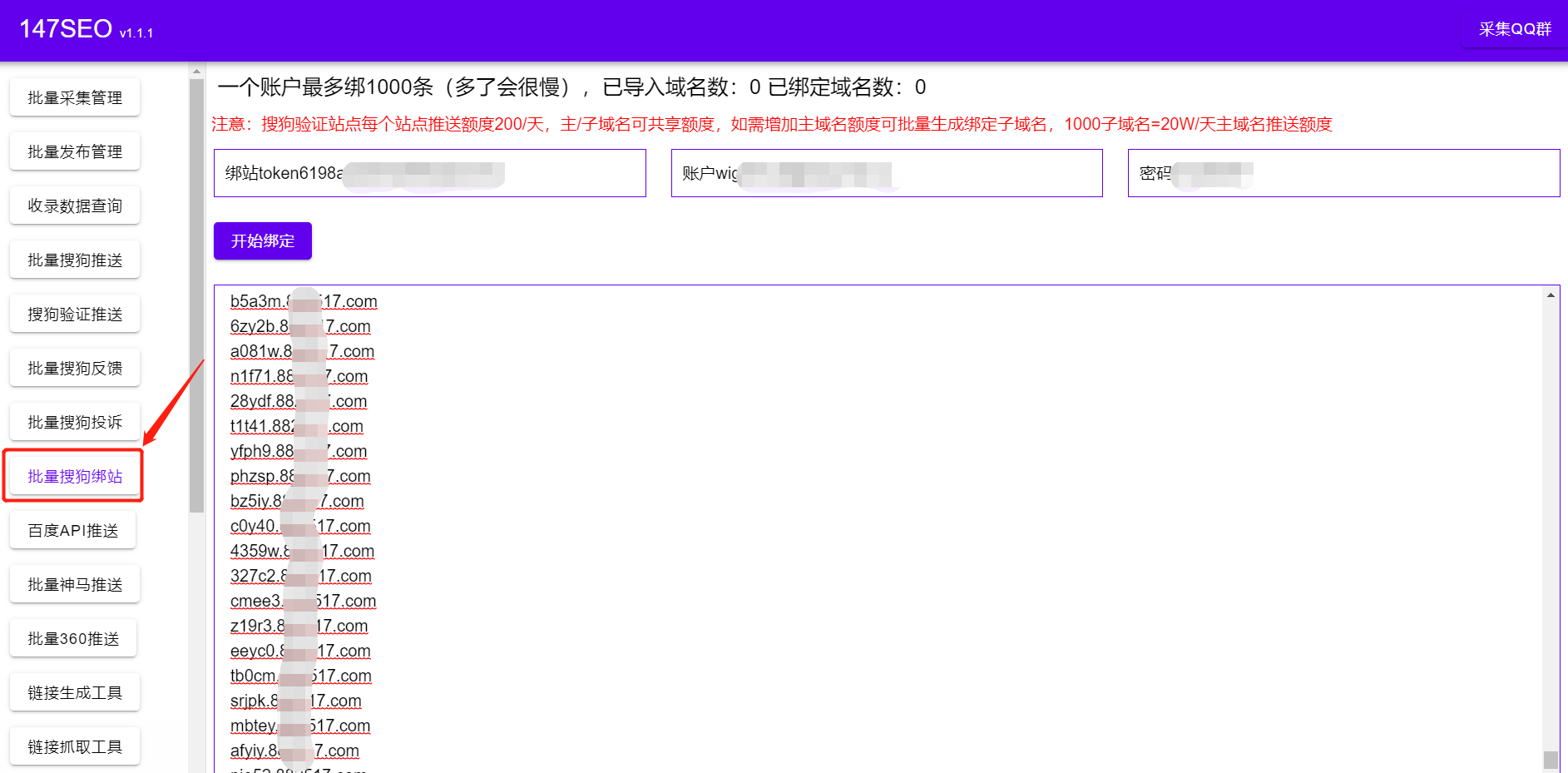Open 批量搜狗投诉 in the sidebar

[x=75, y=422]
